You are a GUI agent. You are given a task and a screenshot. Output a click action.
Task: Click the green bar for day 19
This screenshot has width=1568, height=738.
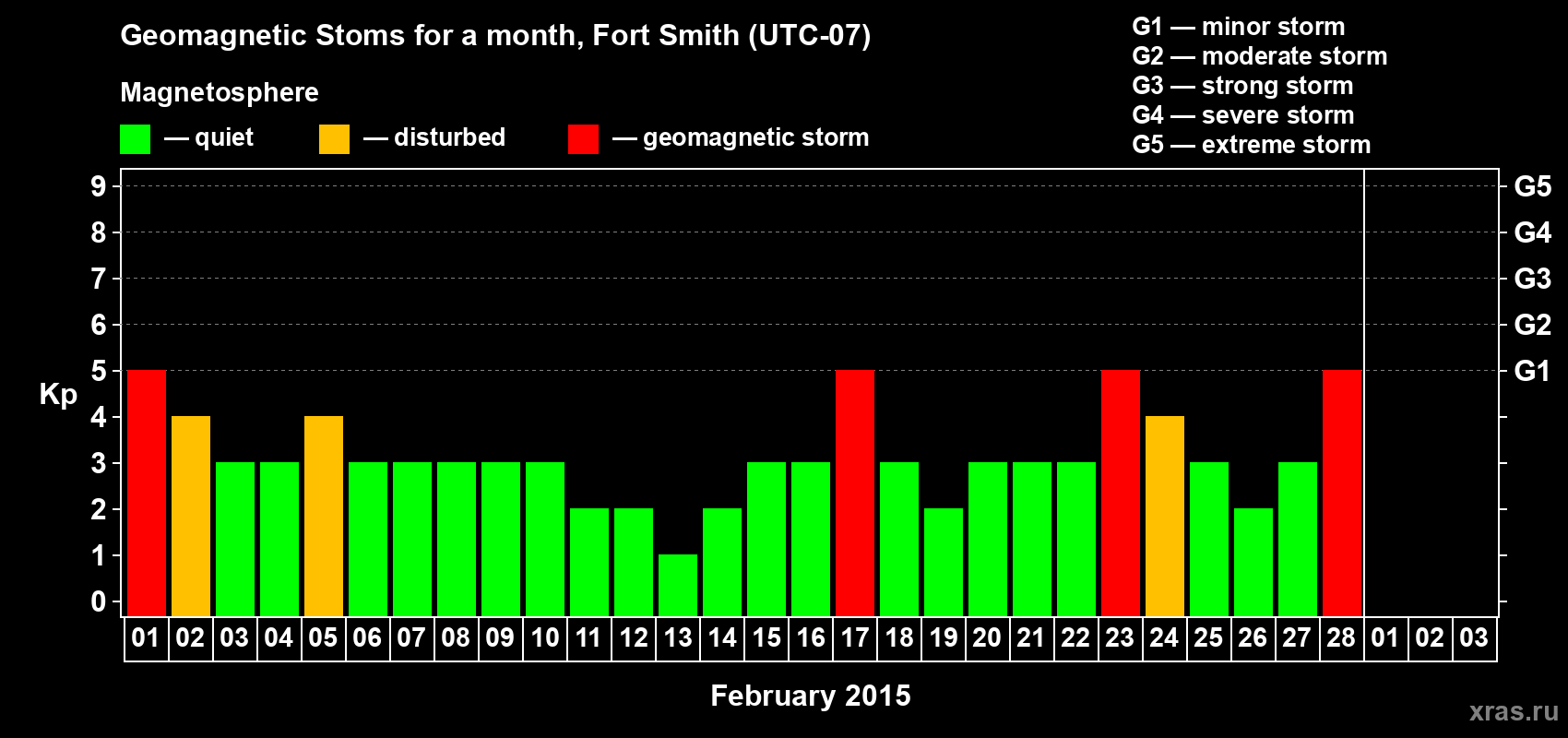point(944,563)
